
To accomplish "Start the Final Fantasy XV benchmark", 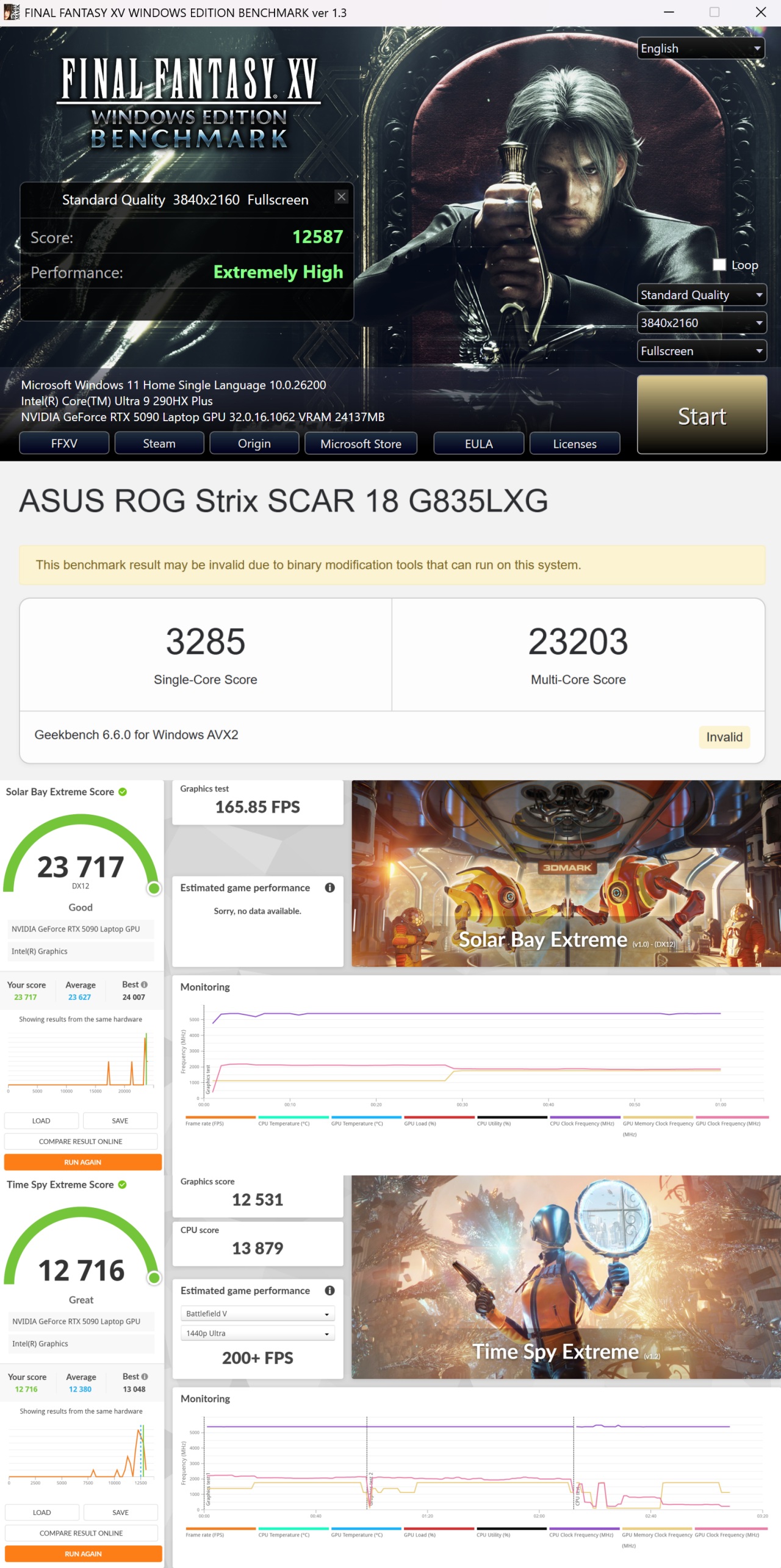I will pos(702,415).
